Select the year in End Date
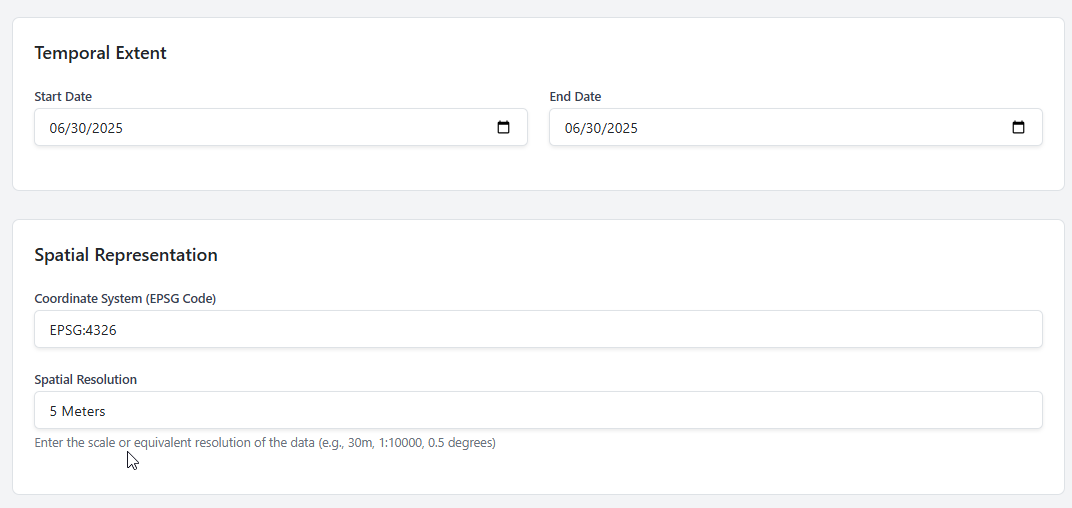This screenshot has height=508, width=1072. (621, 128)
